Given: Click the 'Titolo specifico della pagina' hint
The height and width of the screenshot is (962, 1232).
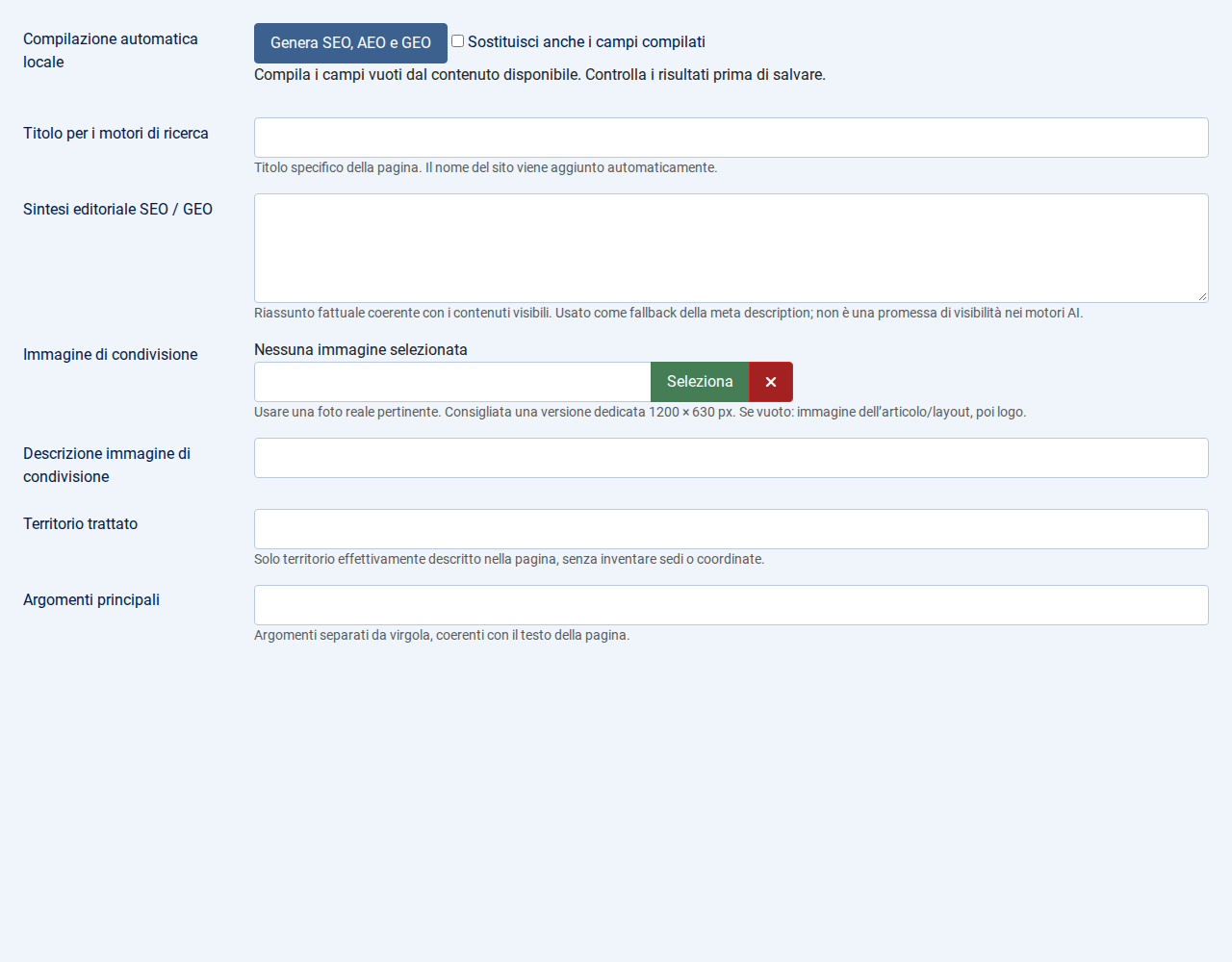Looking at the screenshot, I should click(486, 167).
